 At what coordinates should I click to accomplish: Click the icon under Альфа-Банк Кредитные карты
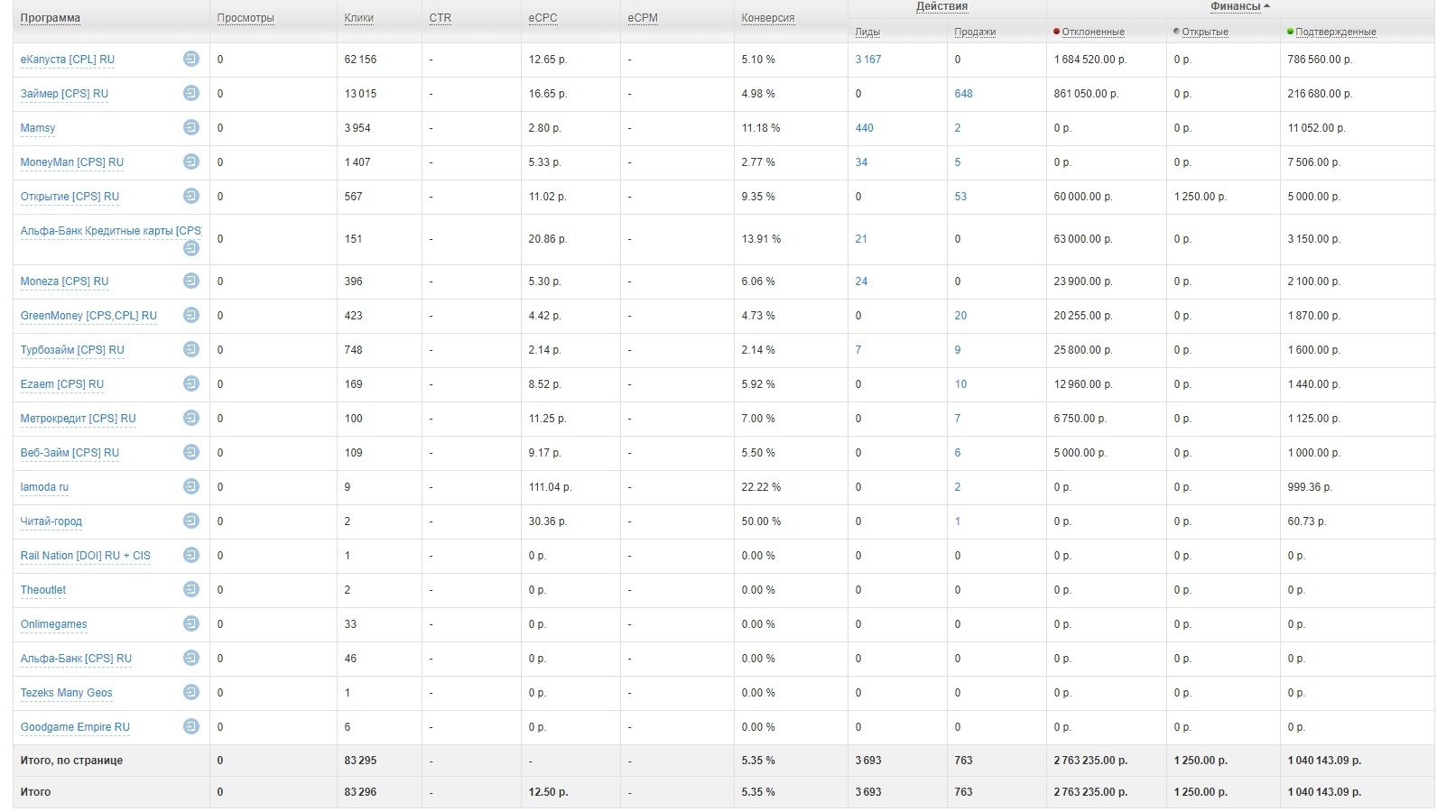[190, 248]
